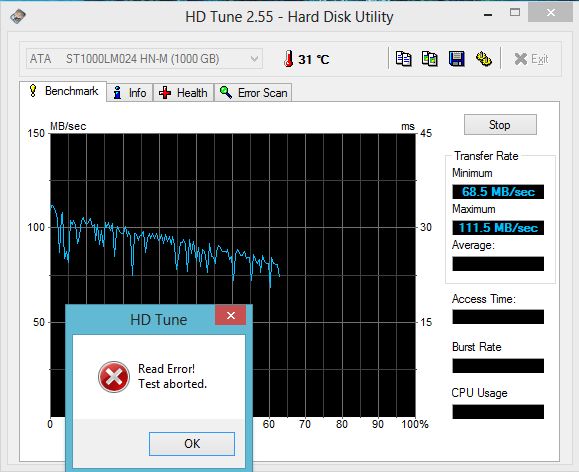
Task: Click the empty Access Time field
Action: click(498, 317)
